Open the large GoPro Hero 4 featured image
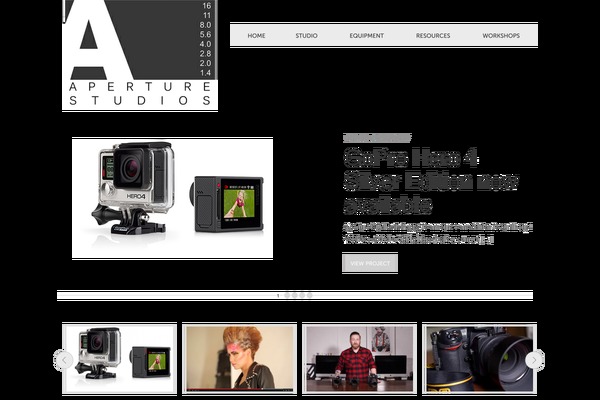The image size is (600, 400). (173, 198)
